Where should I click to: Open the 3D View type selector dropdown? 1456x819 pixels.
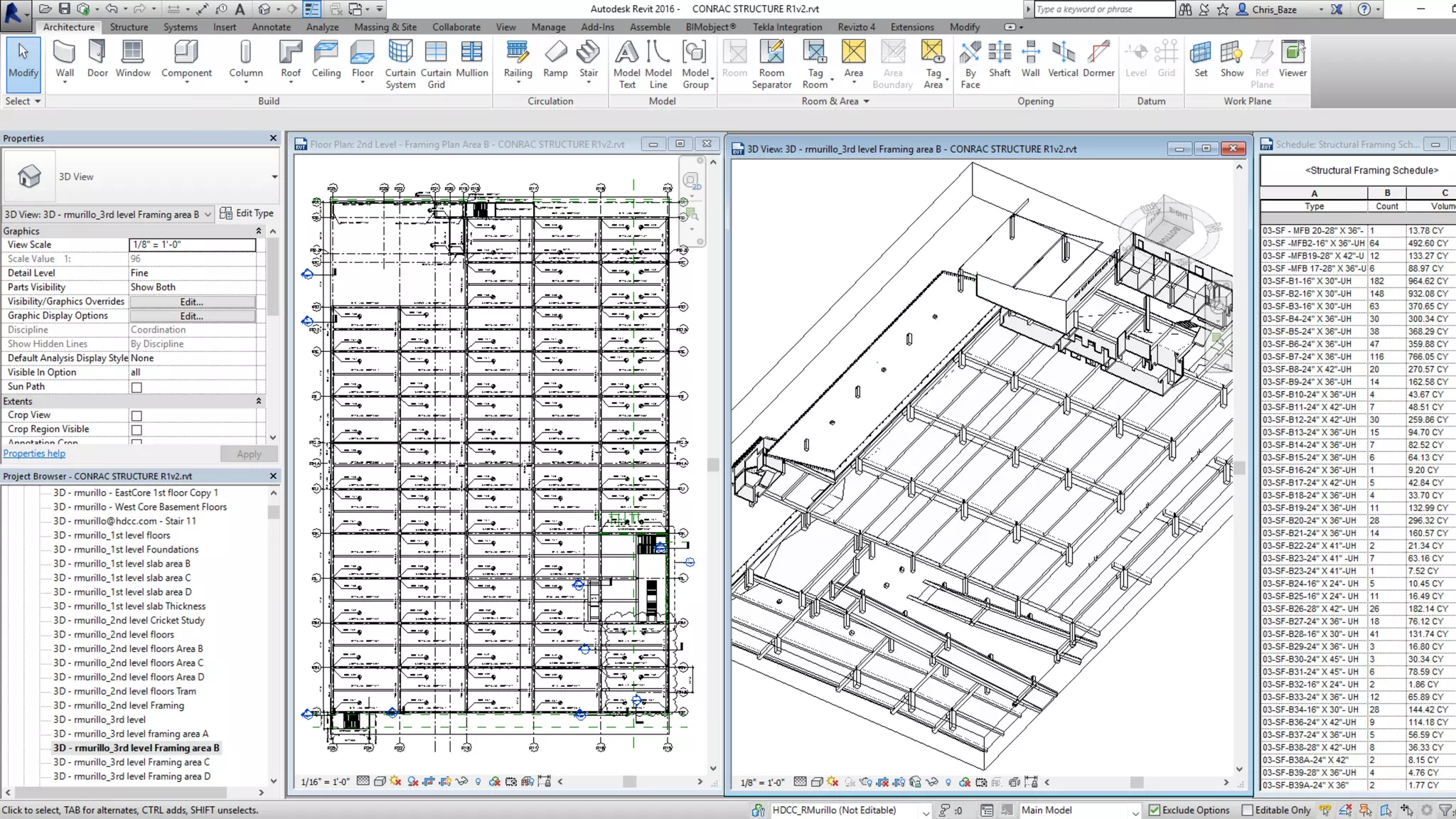[x=274, y=176]
